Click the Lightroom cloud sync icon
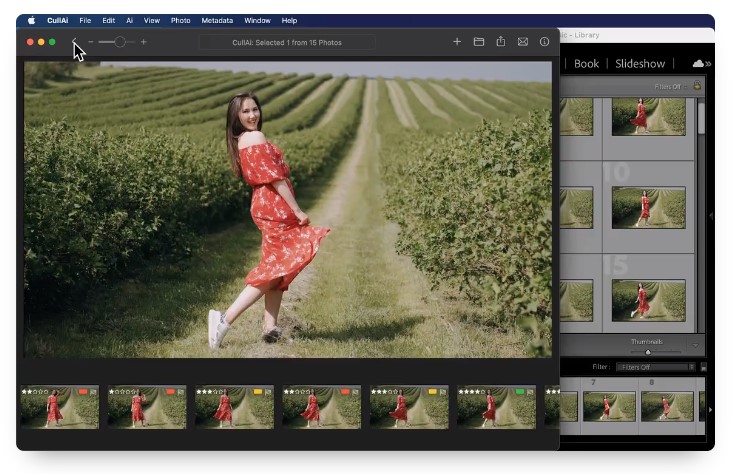 coord(699,64)
